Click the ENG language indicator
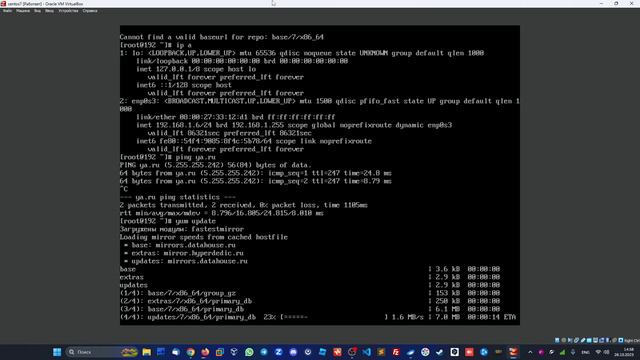The height and width of the screenshot is (360, 640). 585,352
